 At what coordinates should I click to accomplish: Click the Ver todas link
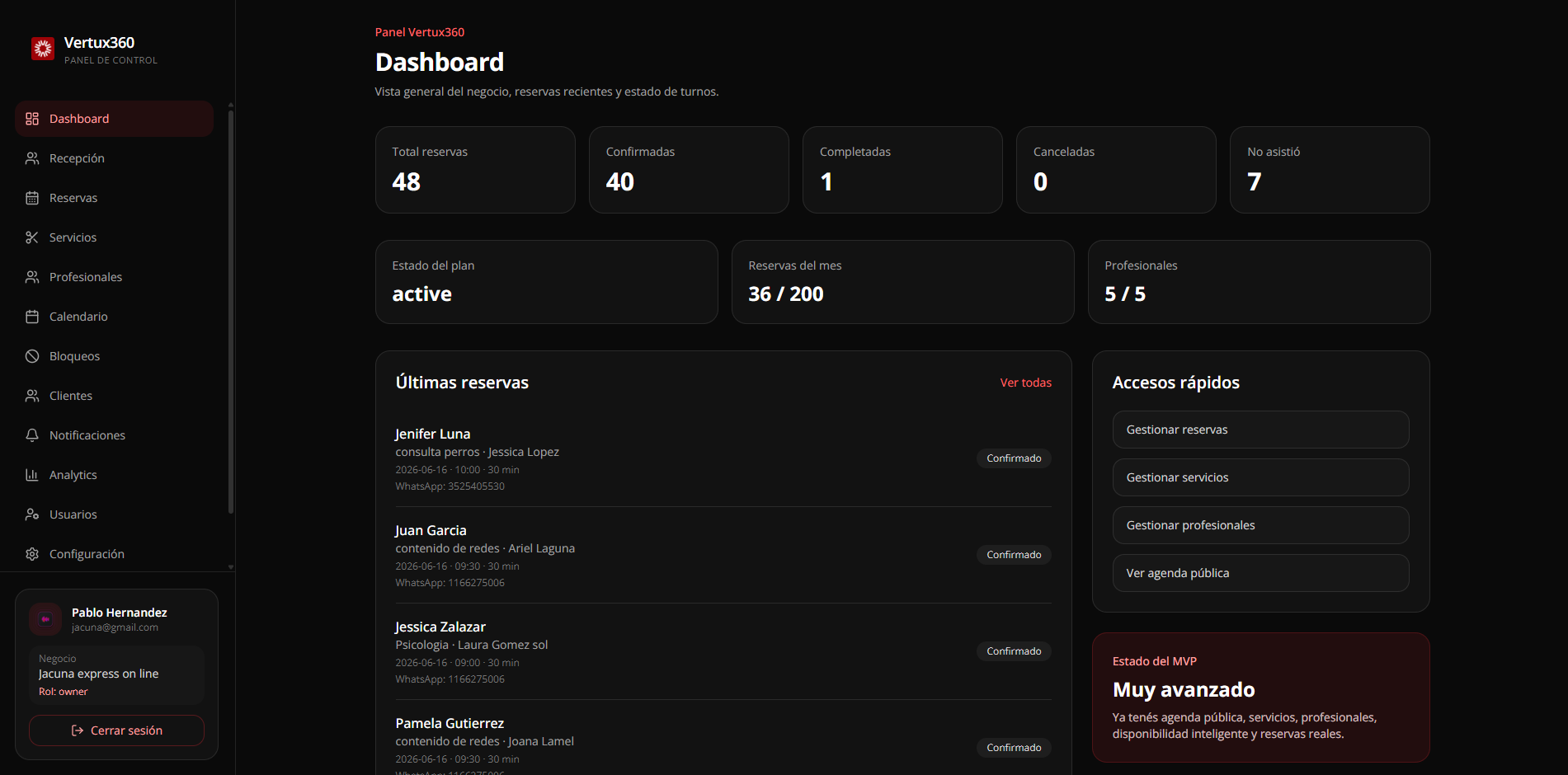(1025, 383)
